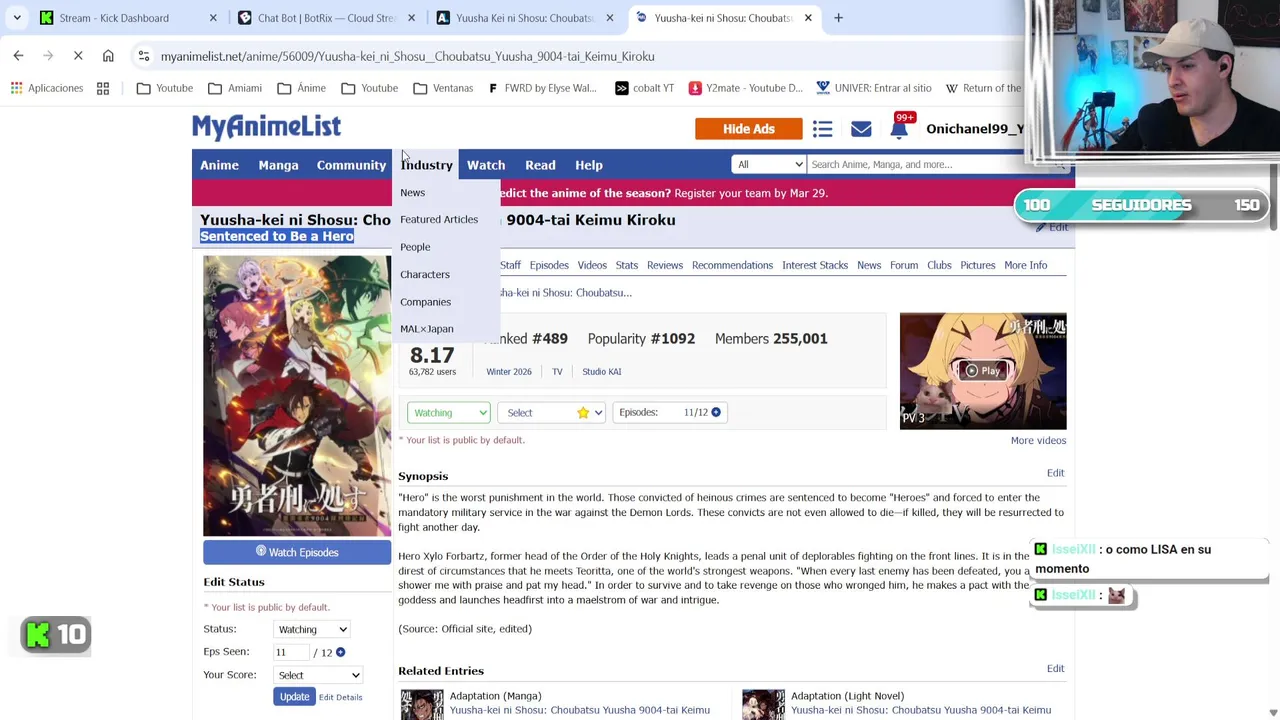Open the Anime main menu

tap(219, 165)
